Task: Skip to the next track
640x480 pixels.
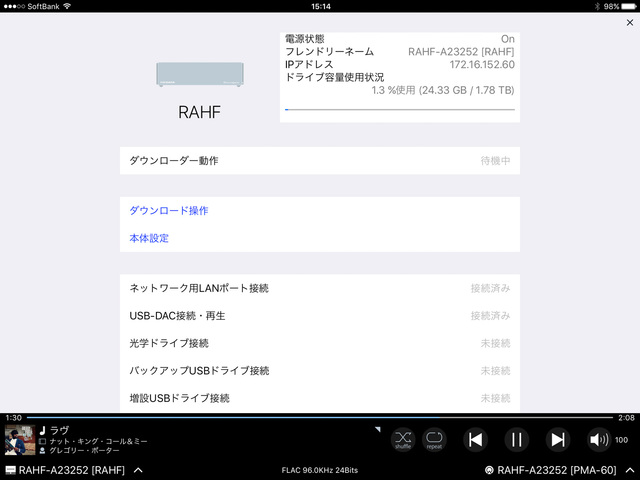Action: (558, 439)
